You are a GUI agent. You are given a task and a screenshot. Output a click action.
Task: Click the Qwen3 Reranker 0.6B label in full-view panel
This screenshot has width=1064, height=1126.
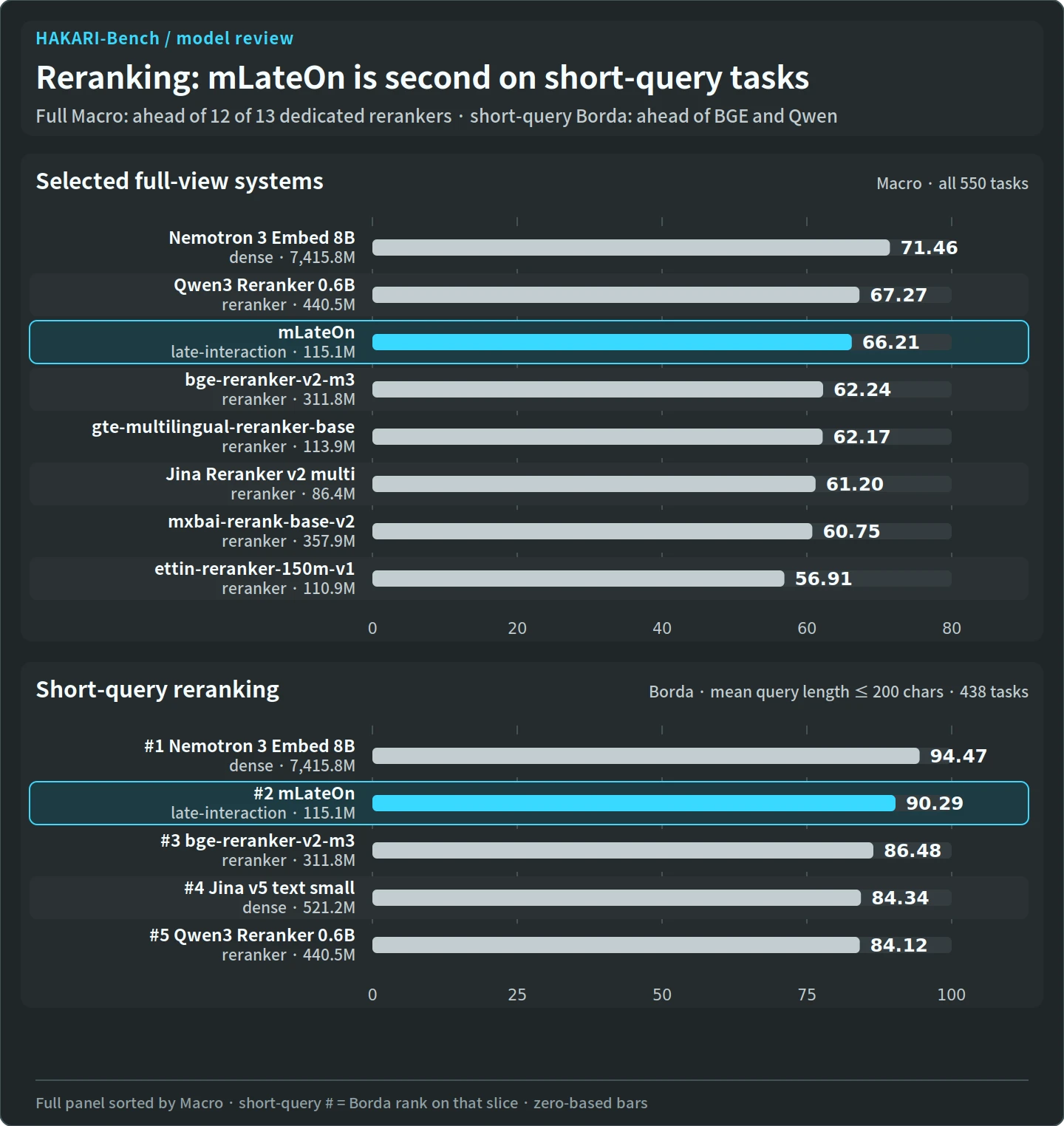click(265, 285)
